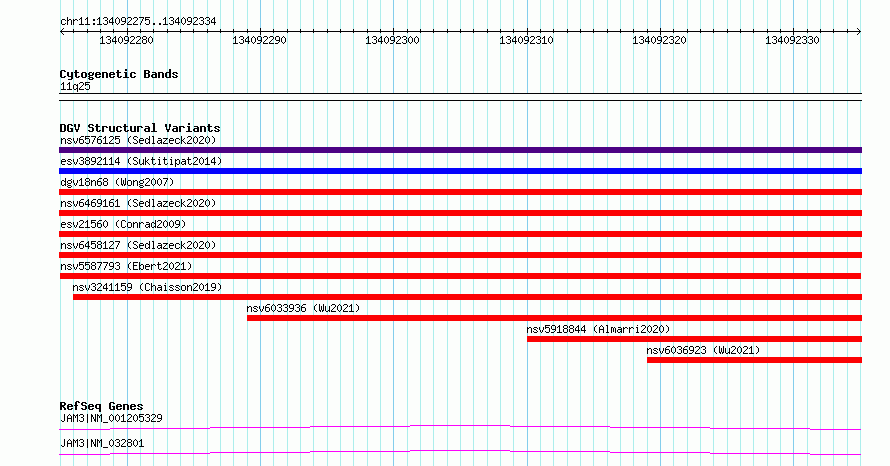Open the esv21560 (Conrad2009) variant label
Viewport: 890px width, 466px height.
123,224
